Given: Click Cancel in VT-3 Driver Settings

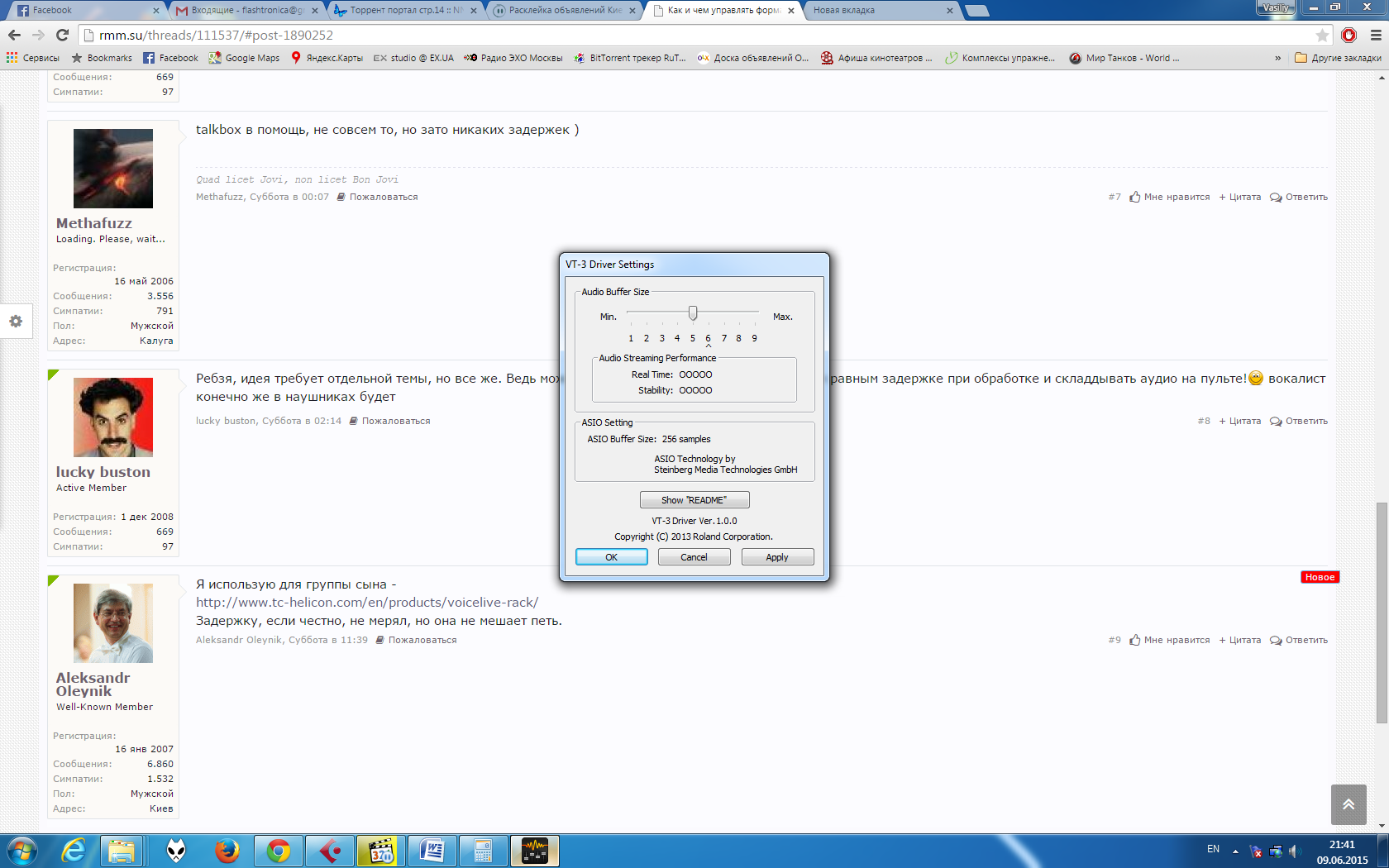Looking at the screenshot, I should click(x=694, y=557).
